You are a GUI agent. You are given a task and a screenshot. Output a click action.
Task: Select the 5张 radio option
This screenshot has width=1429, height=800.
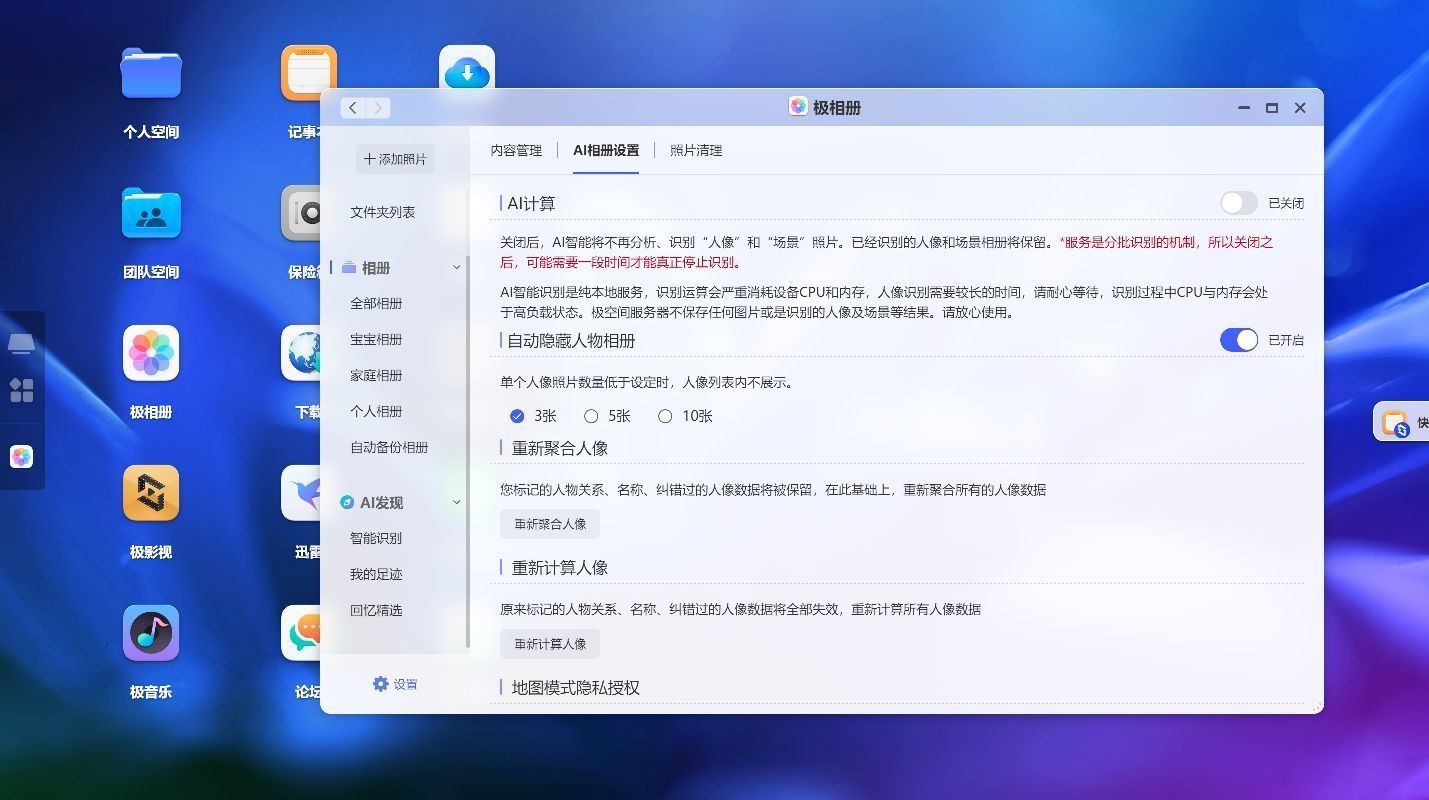[591, 416]
